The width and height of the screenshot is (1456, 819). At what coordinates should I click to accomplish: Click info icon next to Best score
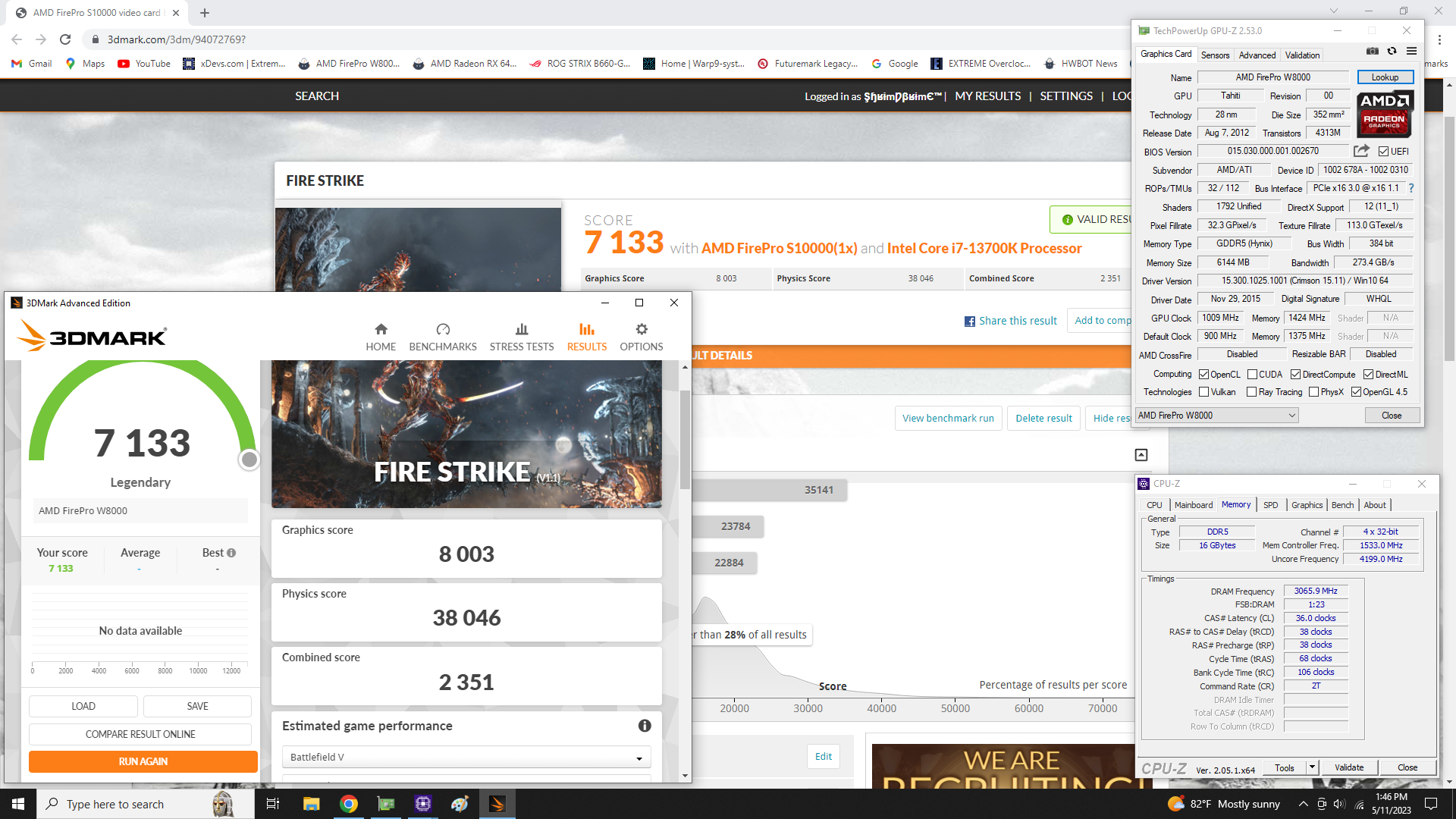point(231,553)
